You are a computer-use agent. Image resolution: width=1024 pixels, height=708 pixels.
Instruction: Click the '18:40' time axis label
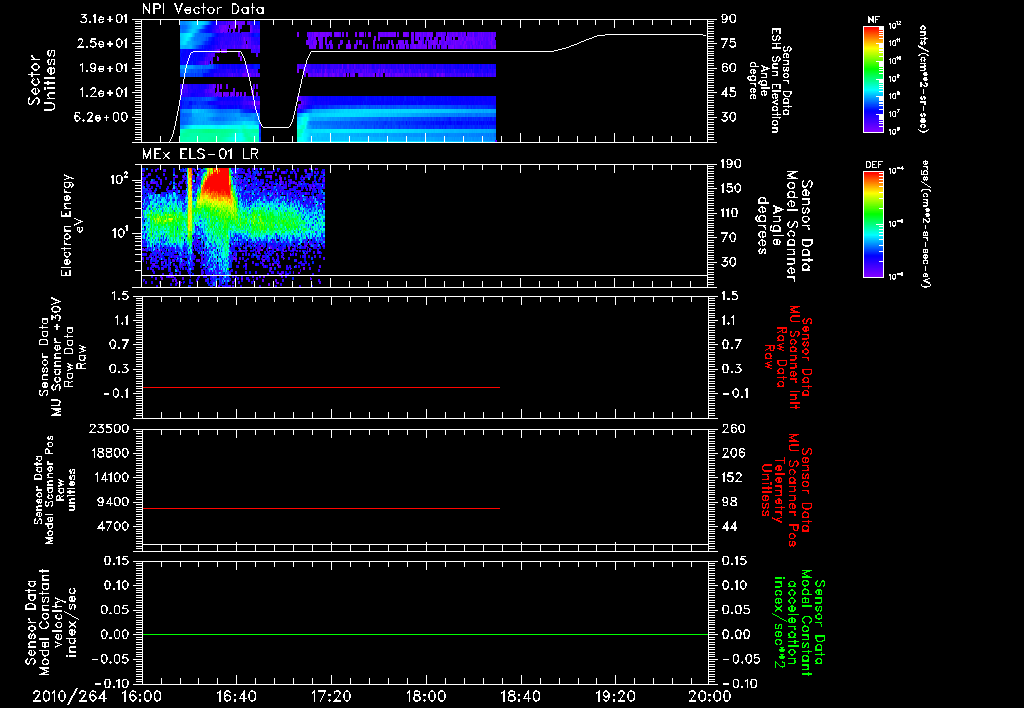pos(520,696)
